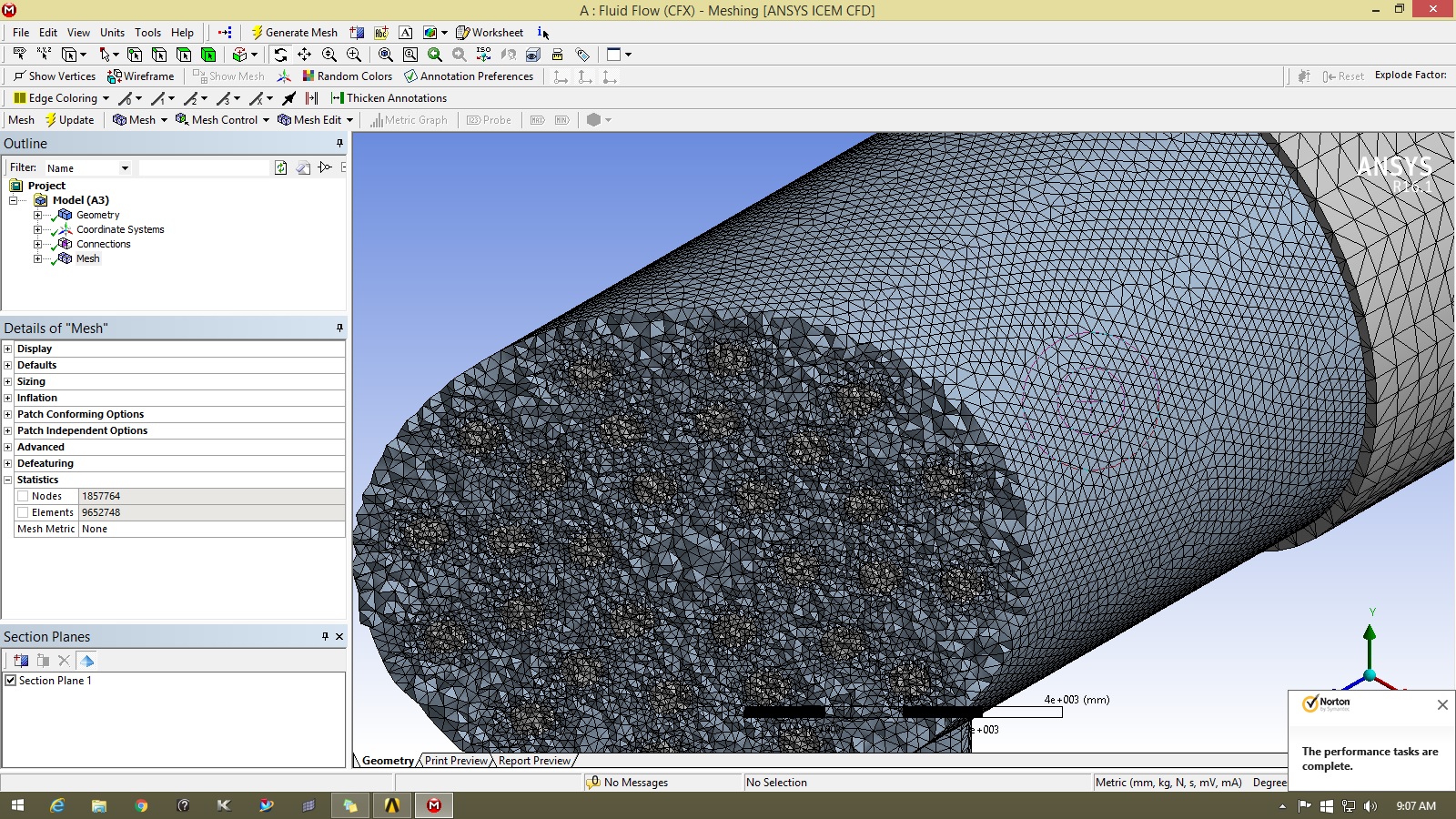Select the Body selection filter icon
The width and height of the screenshot is (1456, 819).
pyautogui.click(x=208, y=55)
